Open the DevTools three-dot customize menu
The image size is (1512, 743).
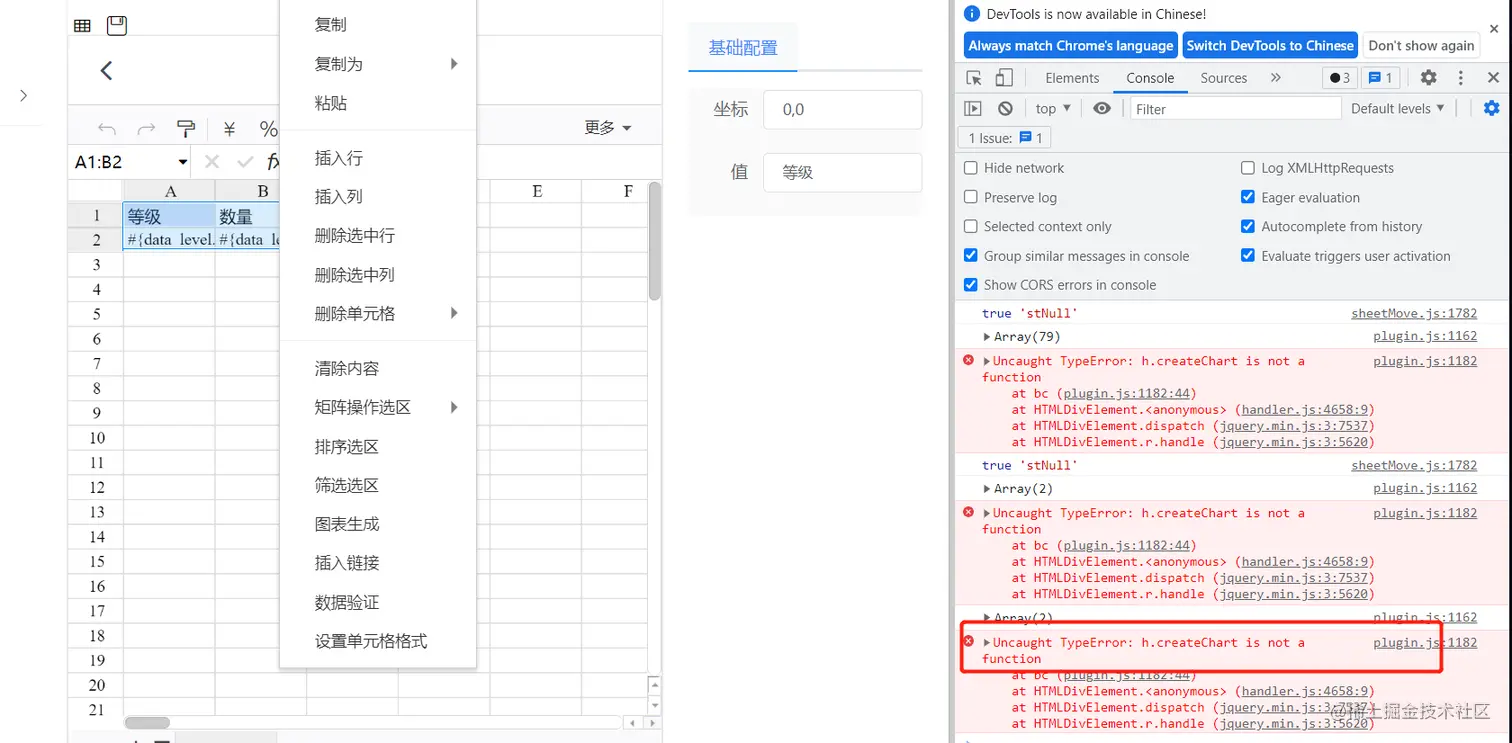tap(1461, 78)
